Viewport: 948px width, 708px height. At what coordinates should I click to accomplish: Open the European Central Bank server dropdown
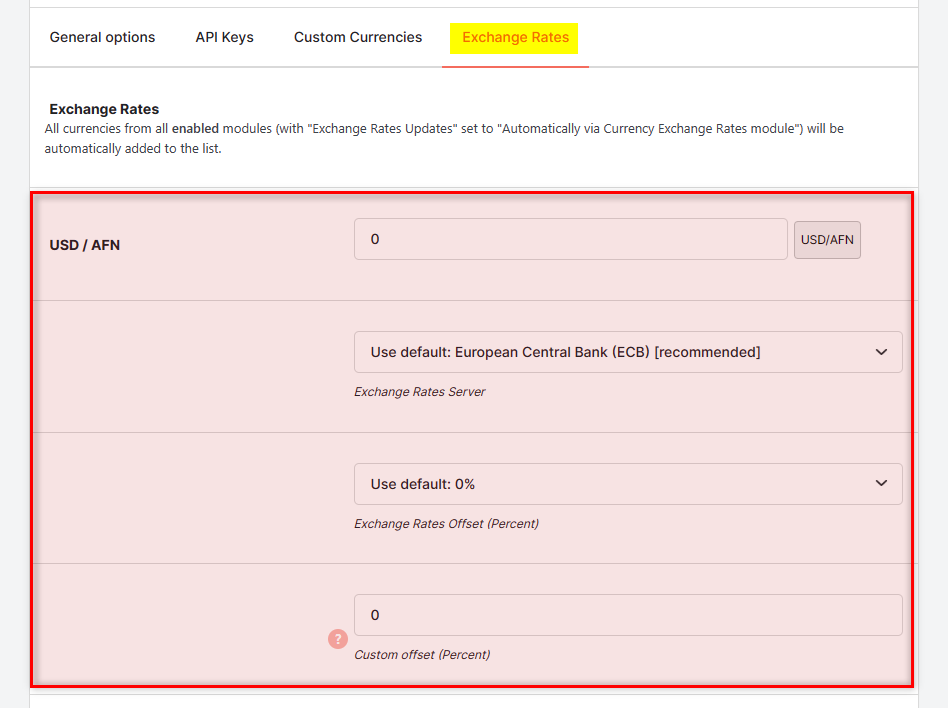click(x=628, y=352)
